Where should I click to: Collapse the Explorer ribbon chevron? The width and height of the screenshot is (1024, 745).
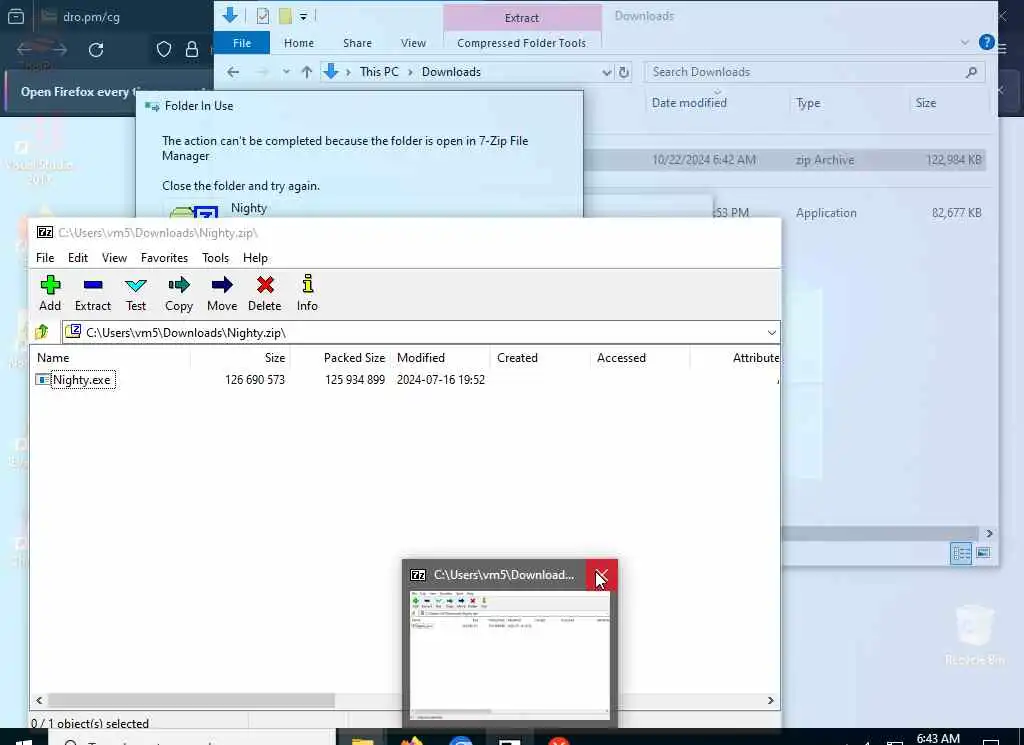click(965, 43)
